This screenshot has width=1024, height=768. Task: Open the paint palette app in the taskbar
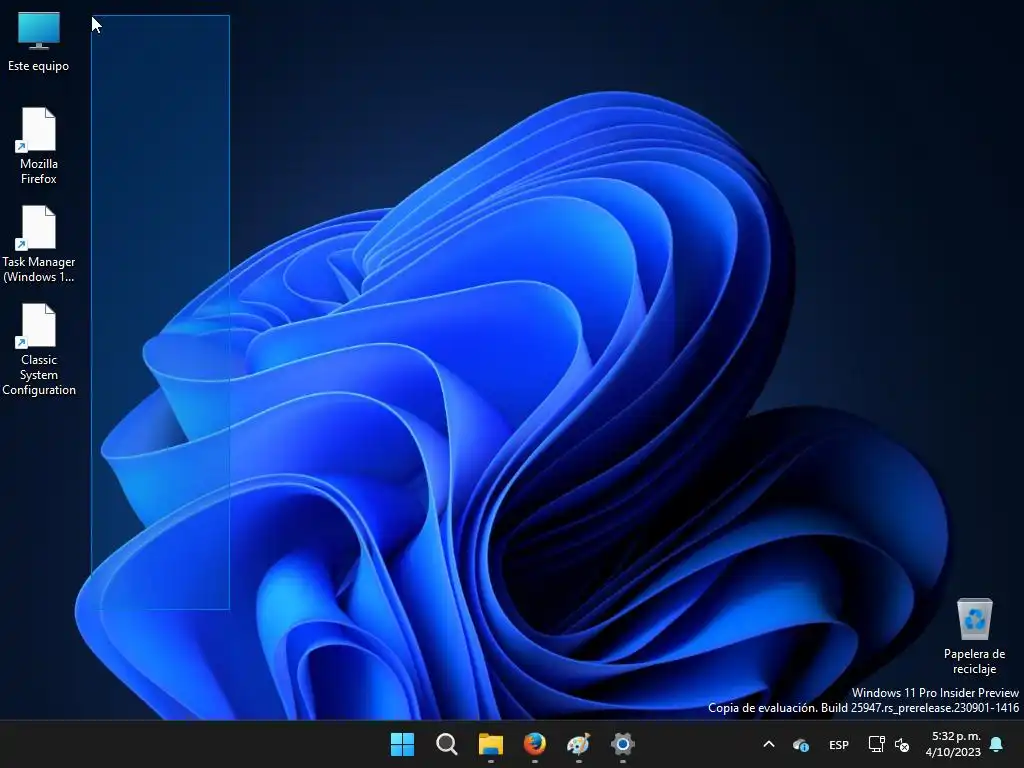pos(579,744)
